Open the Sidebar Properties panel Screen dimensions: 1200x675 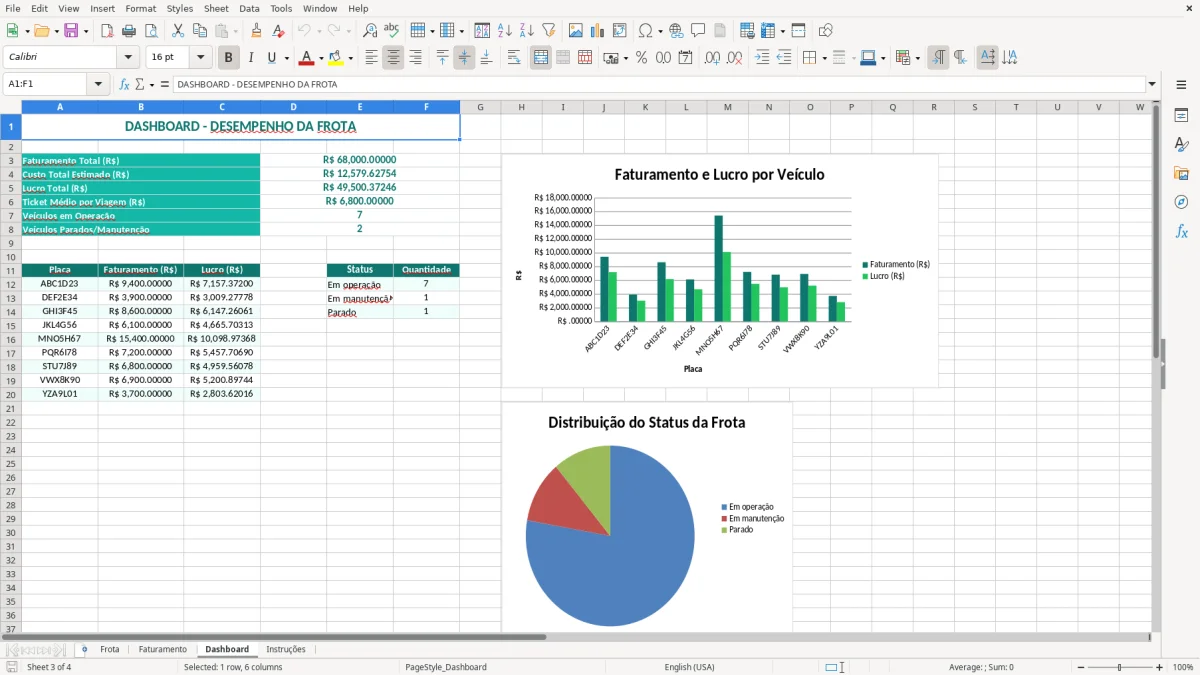[x=1181, y=116]
